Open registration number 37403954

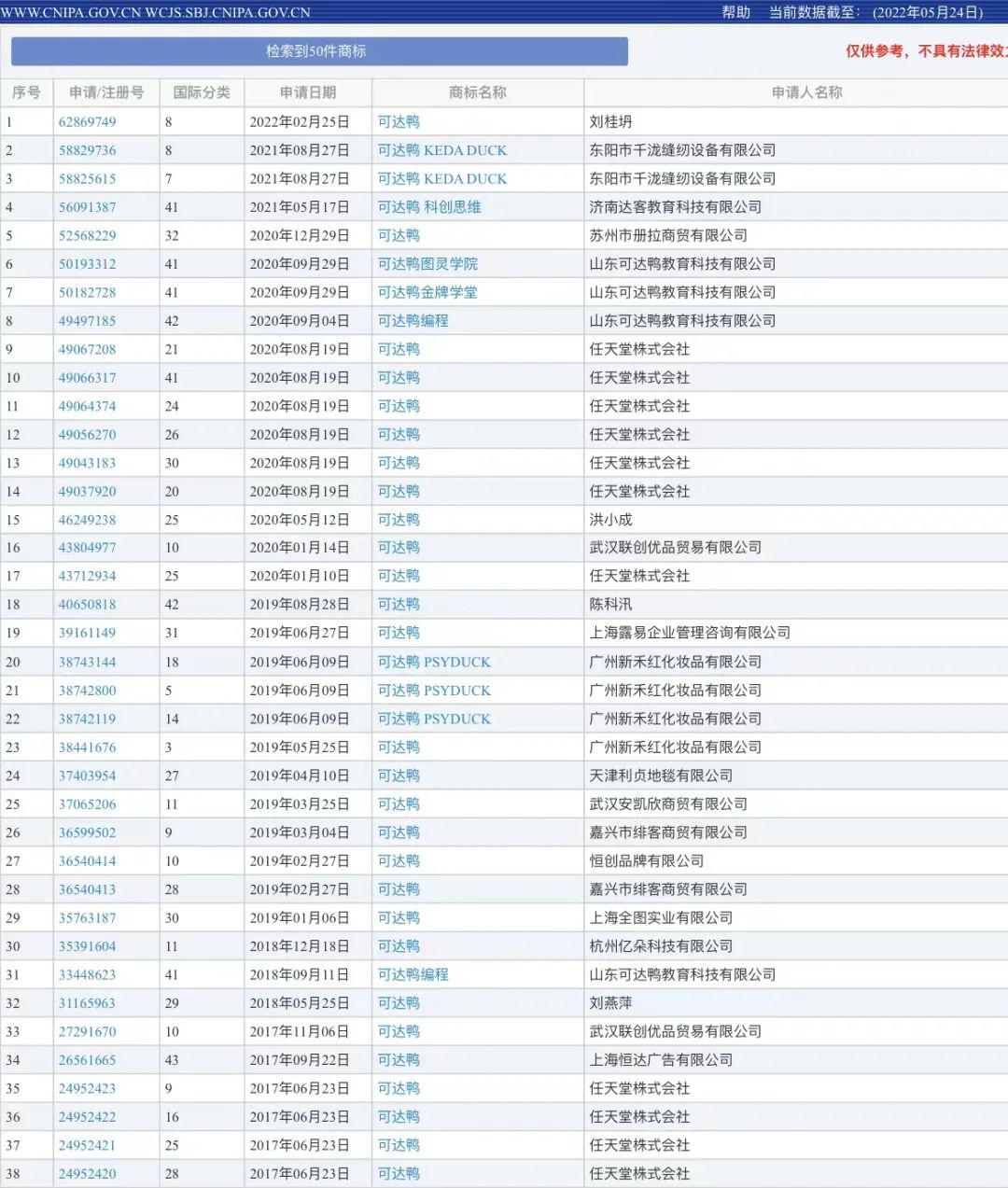pos(88,776)
